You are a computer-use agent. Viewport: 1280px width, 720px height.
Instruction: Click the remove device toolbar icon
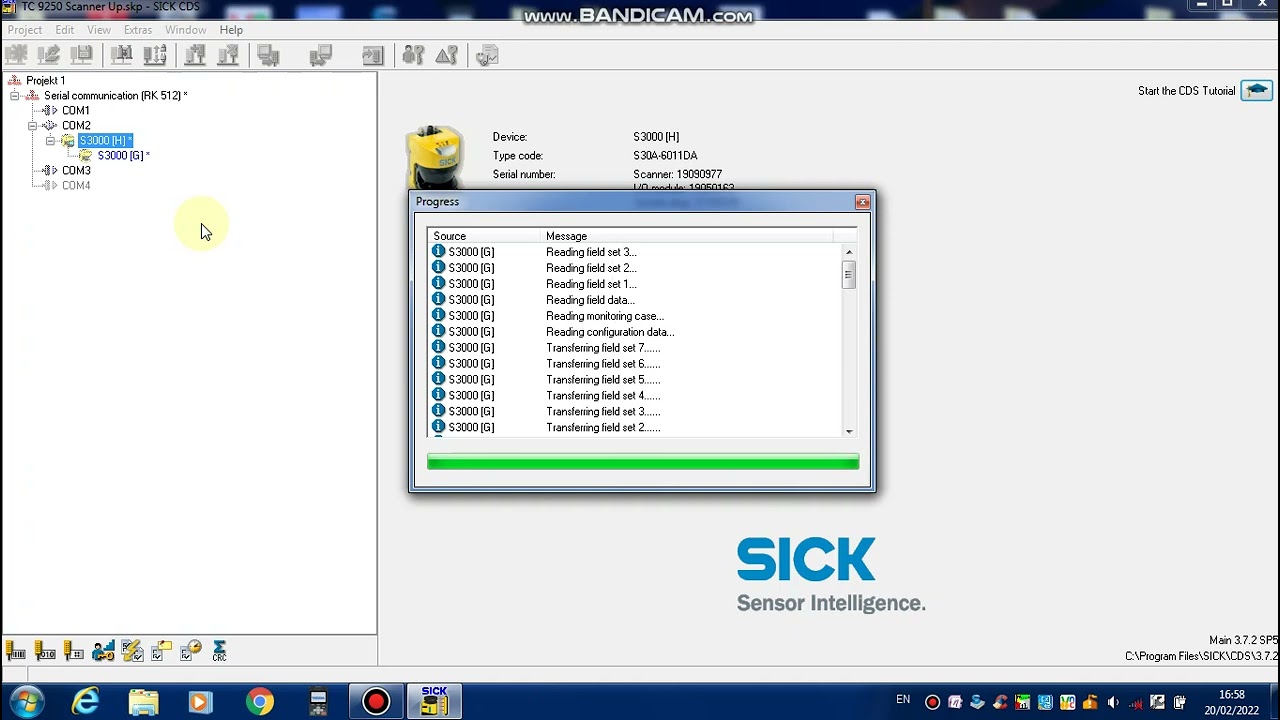[x=228, y=56]
